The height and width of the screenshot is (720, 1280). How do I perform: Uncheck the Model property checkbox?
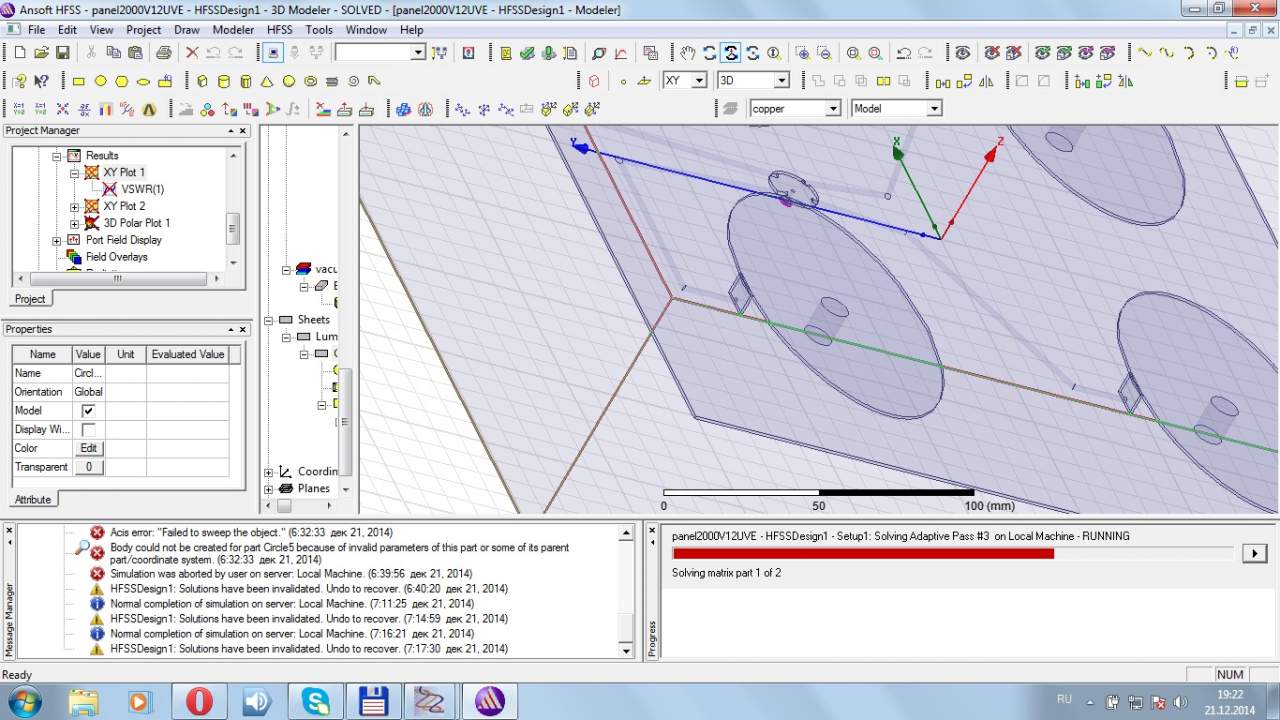[x=88, y=411]
